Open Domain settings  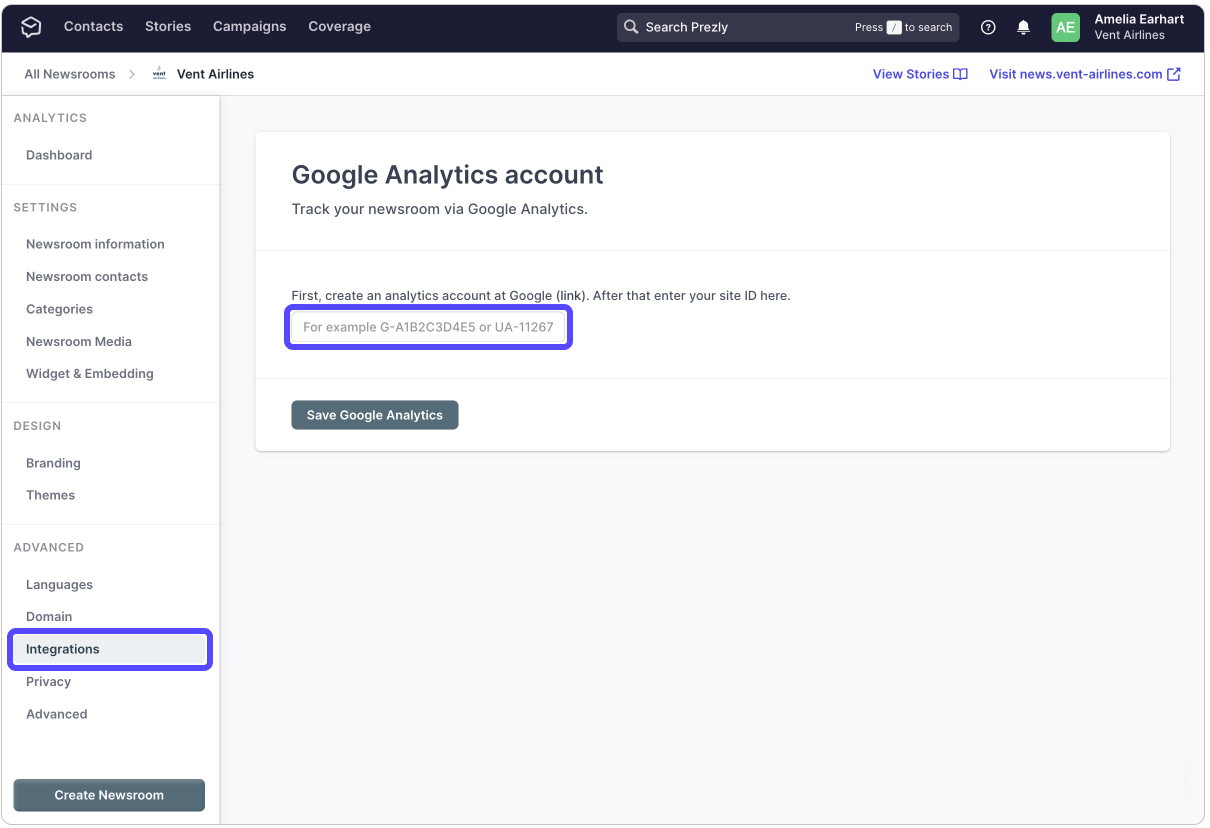[49, 616]
